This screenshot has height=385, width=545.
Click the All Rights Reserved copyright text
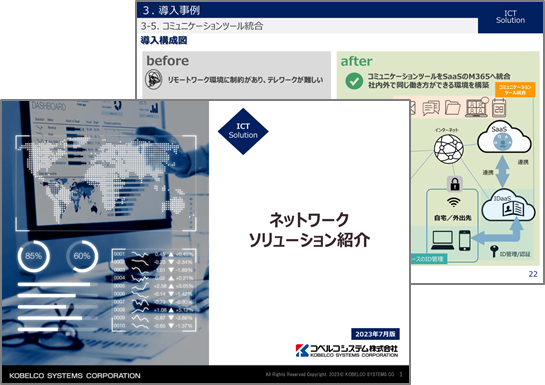click(x=330, y=375)
